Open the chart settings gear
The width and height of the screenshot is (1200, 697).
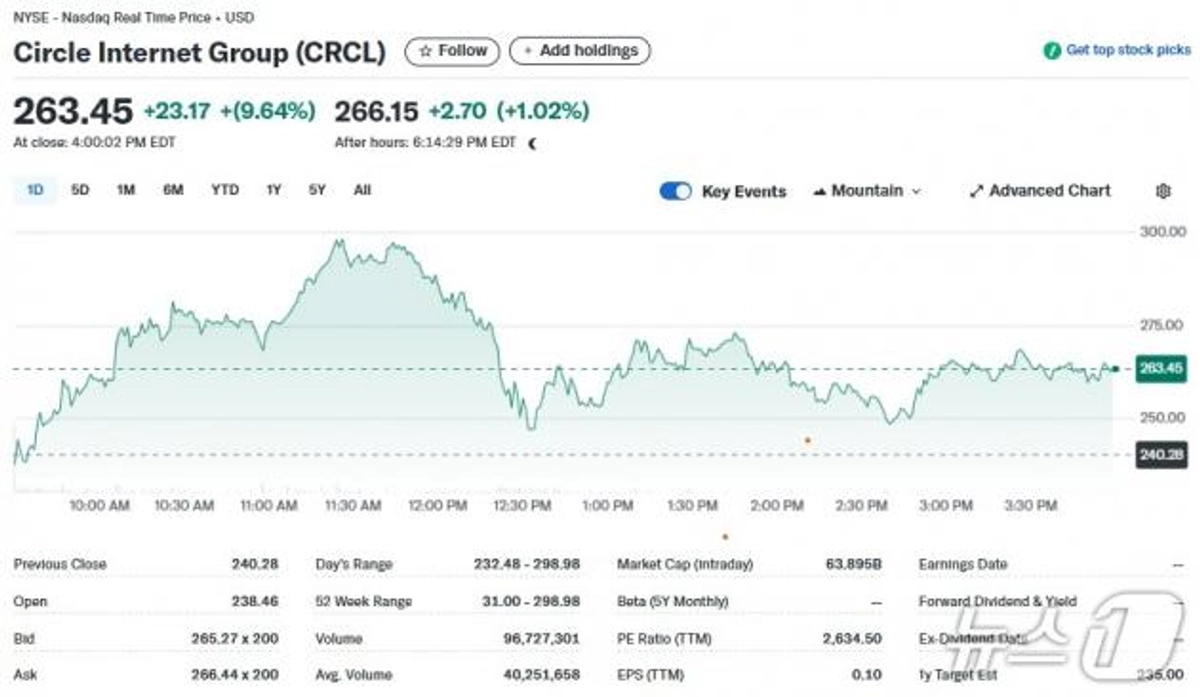coord(1162,190)
